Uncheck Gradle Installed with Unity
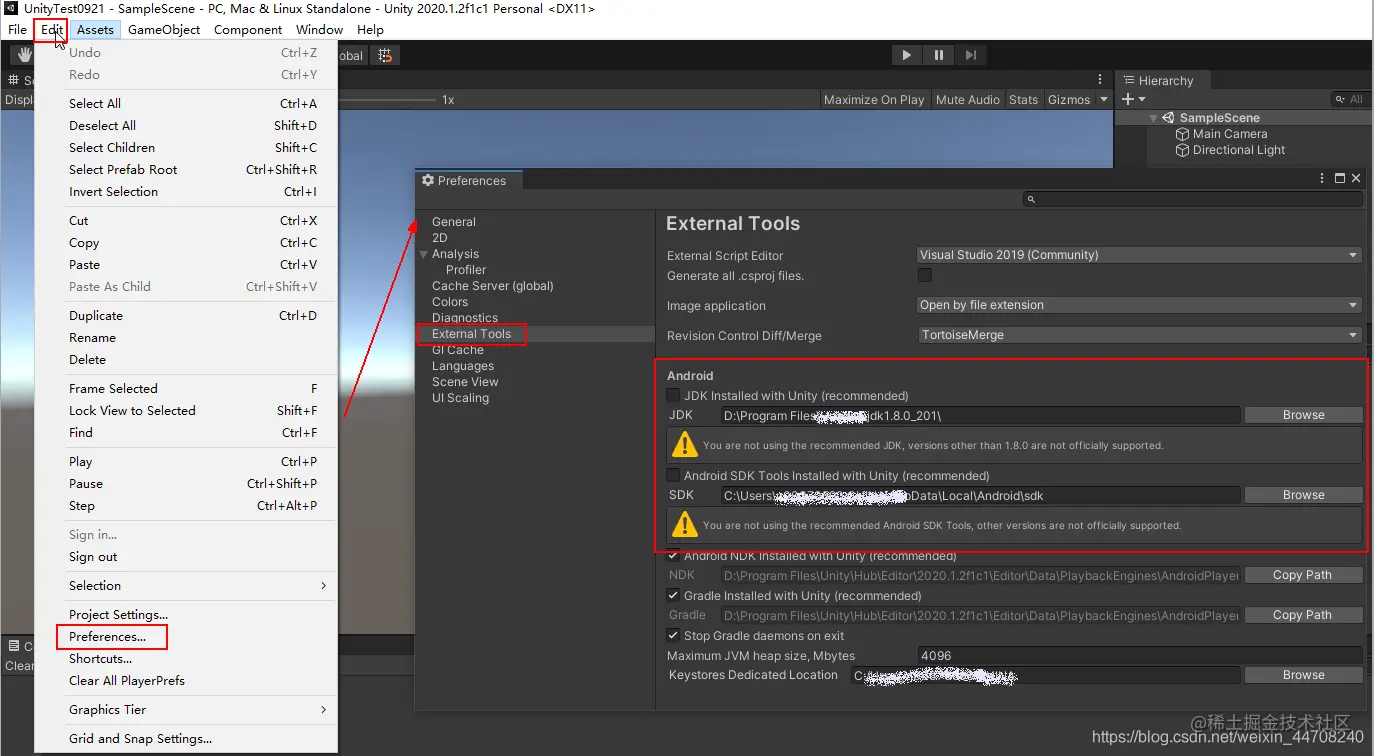1374x756 pixels. [x=674, y=595]
